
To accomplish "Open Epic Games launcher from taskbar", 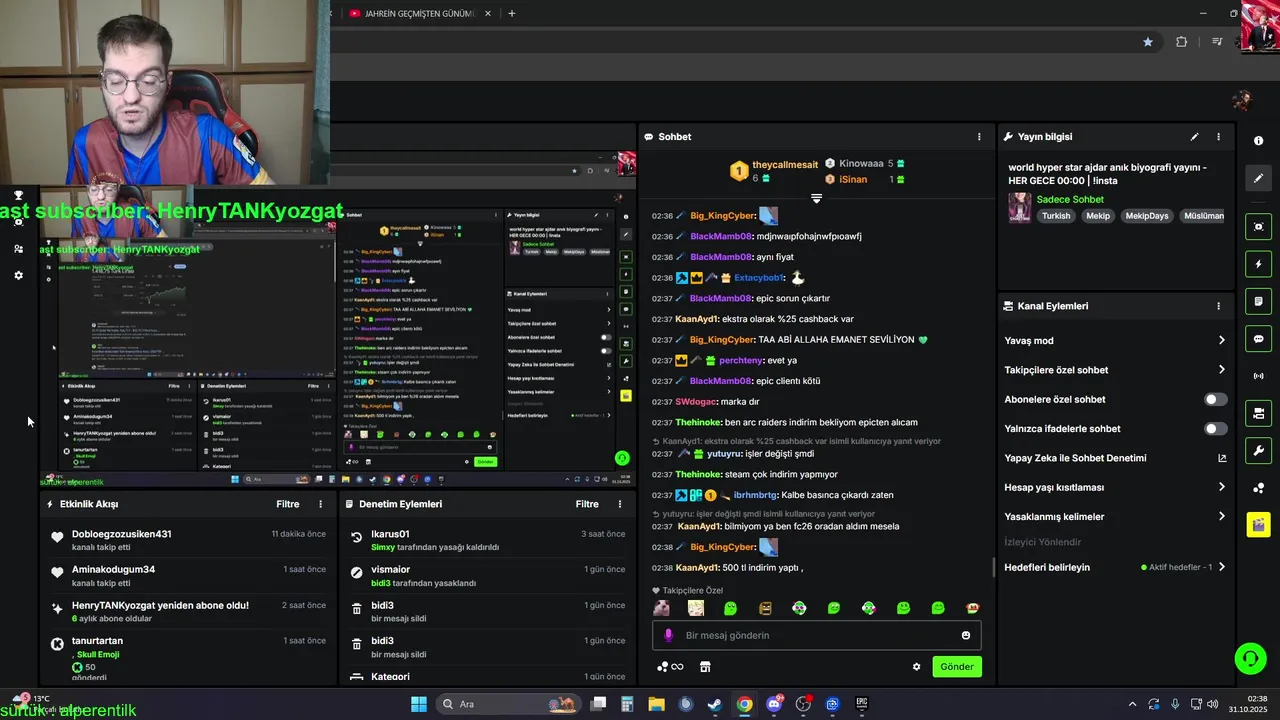I will pos(861,704).
